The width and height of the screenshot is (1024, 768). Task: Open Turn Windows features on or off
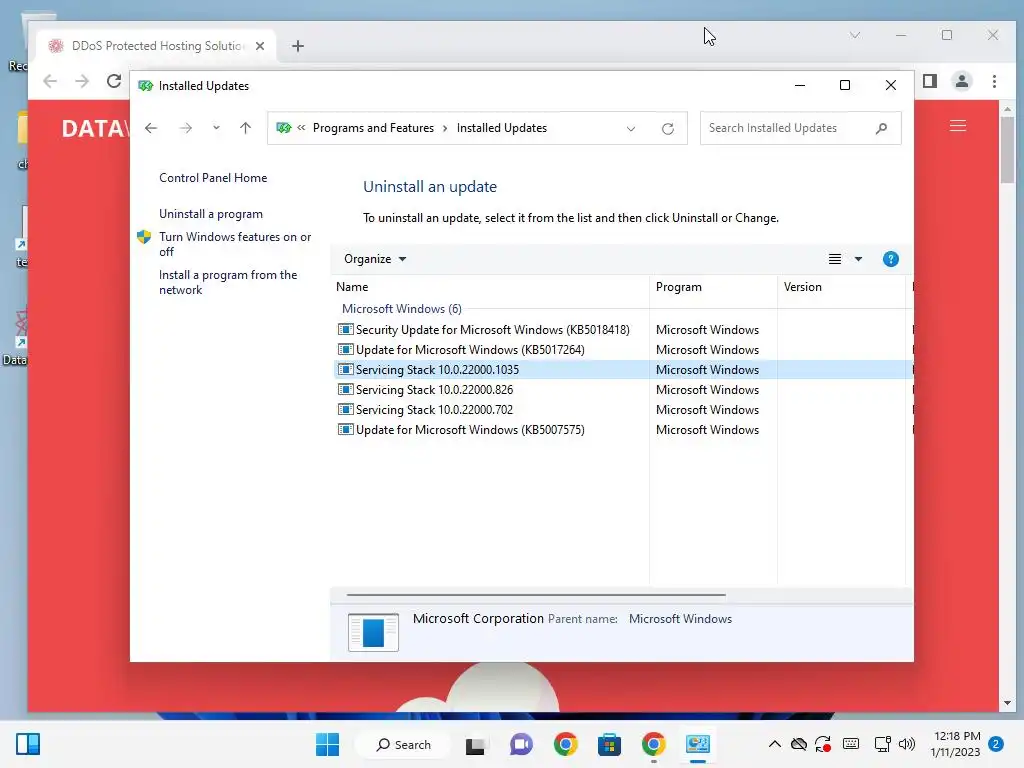coord(235,244)
